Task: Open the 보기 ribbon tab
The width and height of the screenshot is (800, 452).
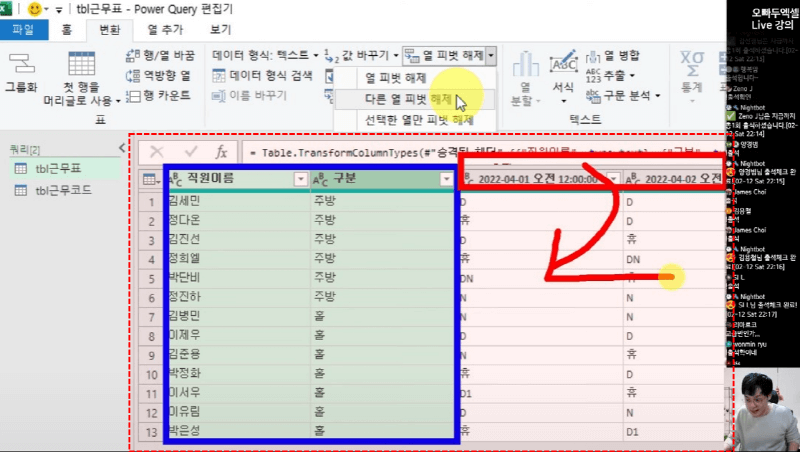Action: click(220, 30)
